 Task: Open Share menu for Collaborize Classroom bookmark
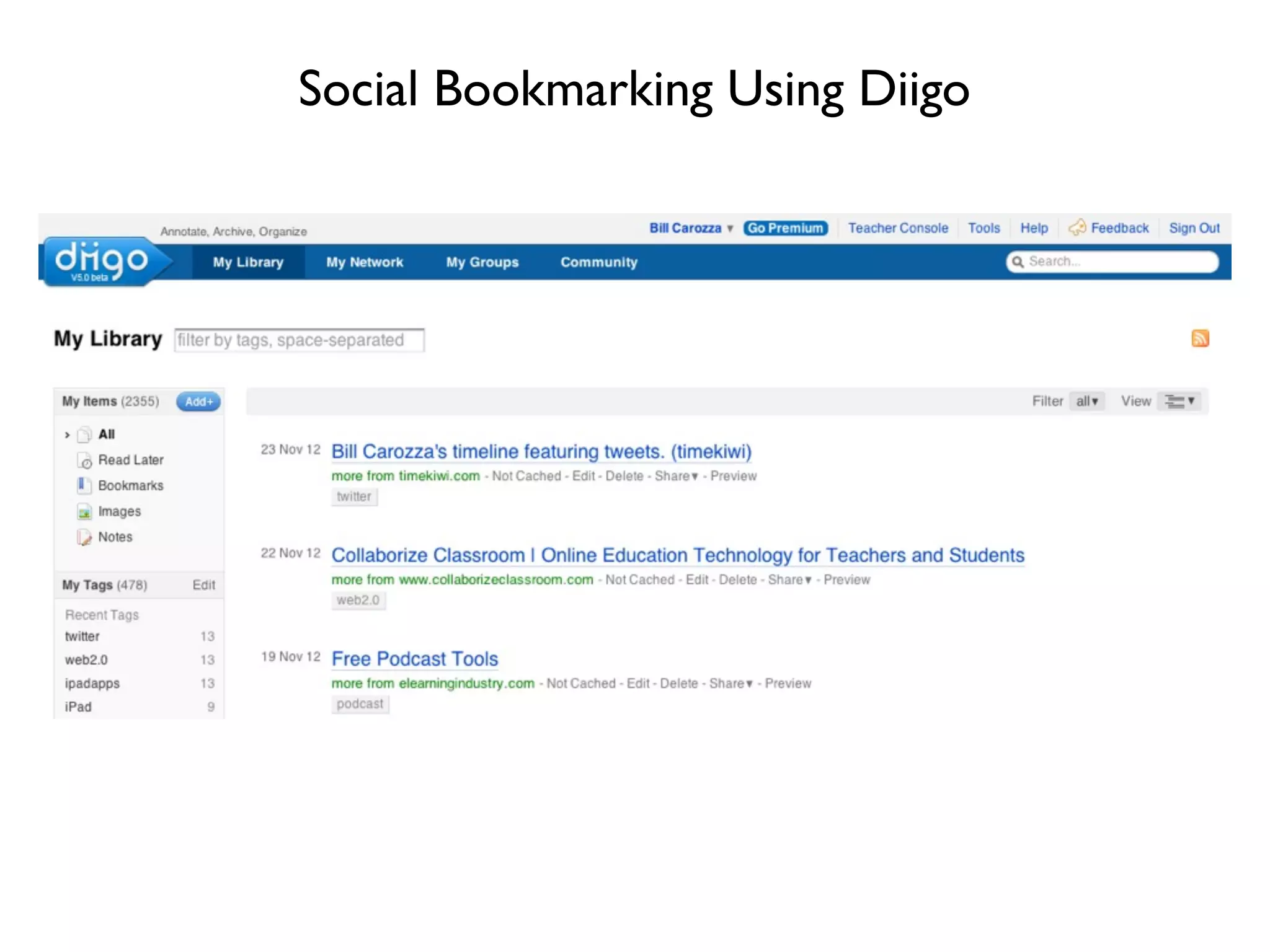tap(789, 580)
